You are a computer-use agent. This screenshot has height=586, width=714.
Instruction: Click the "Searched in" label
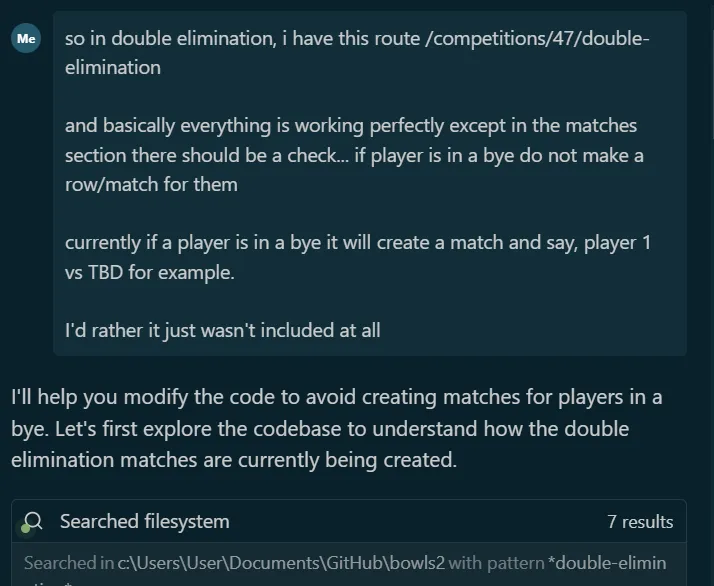click(68, 563)
